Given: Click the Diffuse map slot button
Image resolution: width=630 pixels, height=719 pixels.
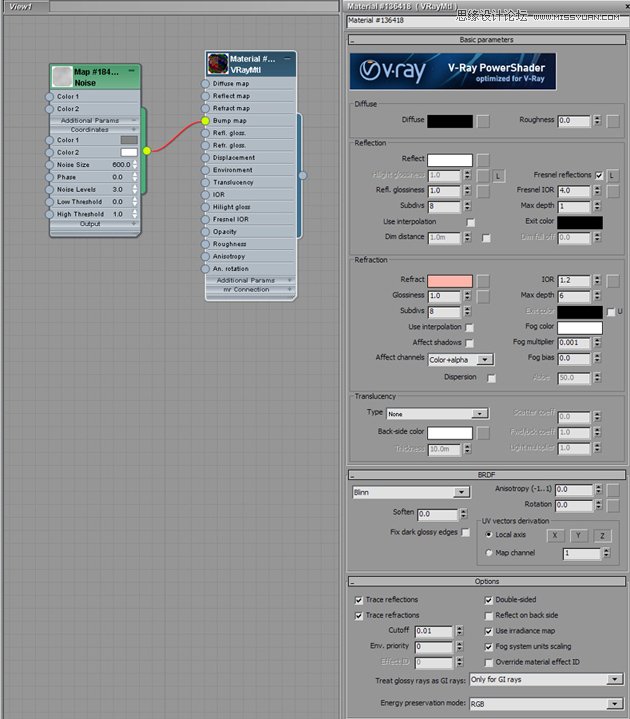Looking at the screenshot, I should tap(483, 121).
